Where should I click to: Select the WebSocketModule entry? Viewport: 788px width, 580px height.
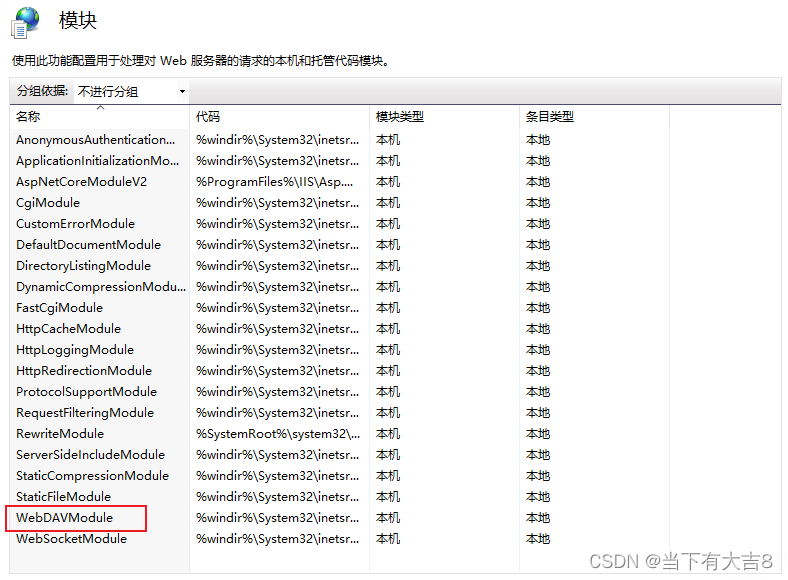(x=71, y=539)
